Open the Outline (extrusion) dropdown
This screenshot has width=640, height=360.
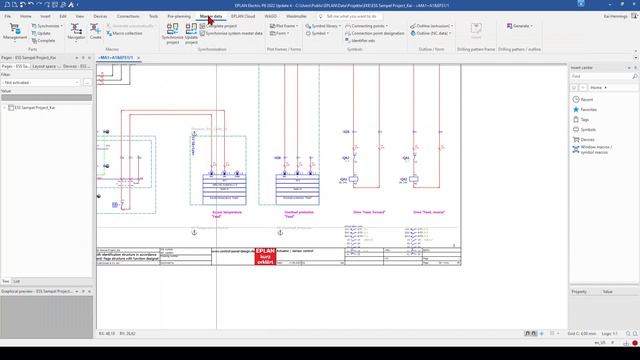coord(432,26)
